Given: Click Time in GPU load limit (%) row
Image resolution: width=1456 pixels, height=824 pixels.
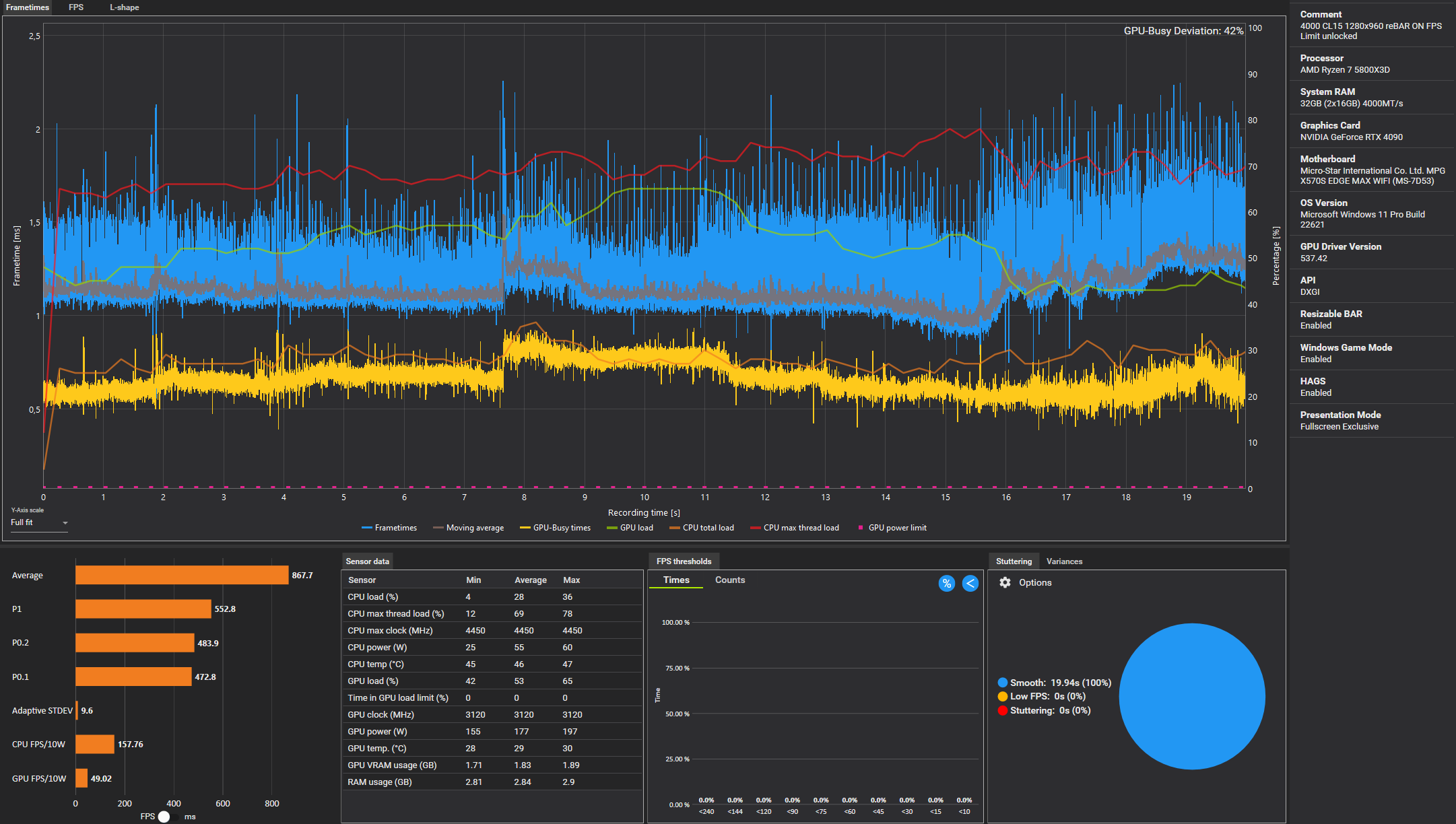Looking at the screenshot, I should 492,697.
